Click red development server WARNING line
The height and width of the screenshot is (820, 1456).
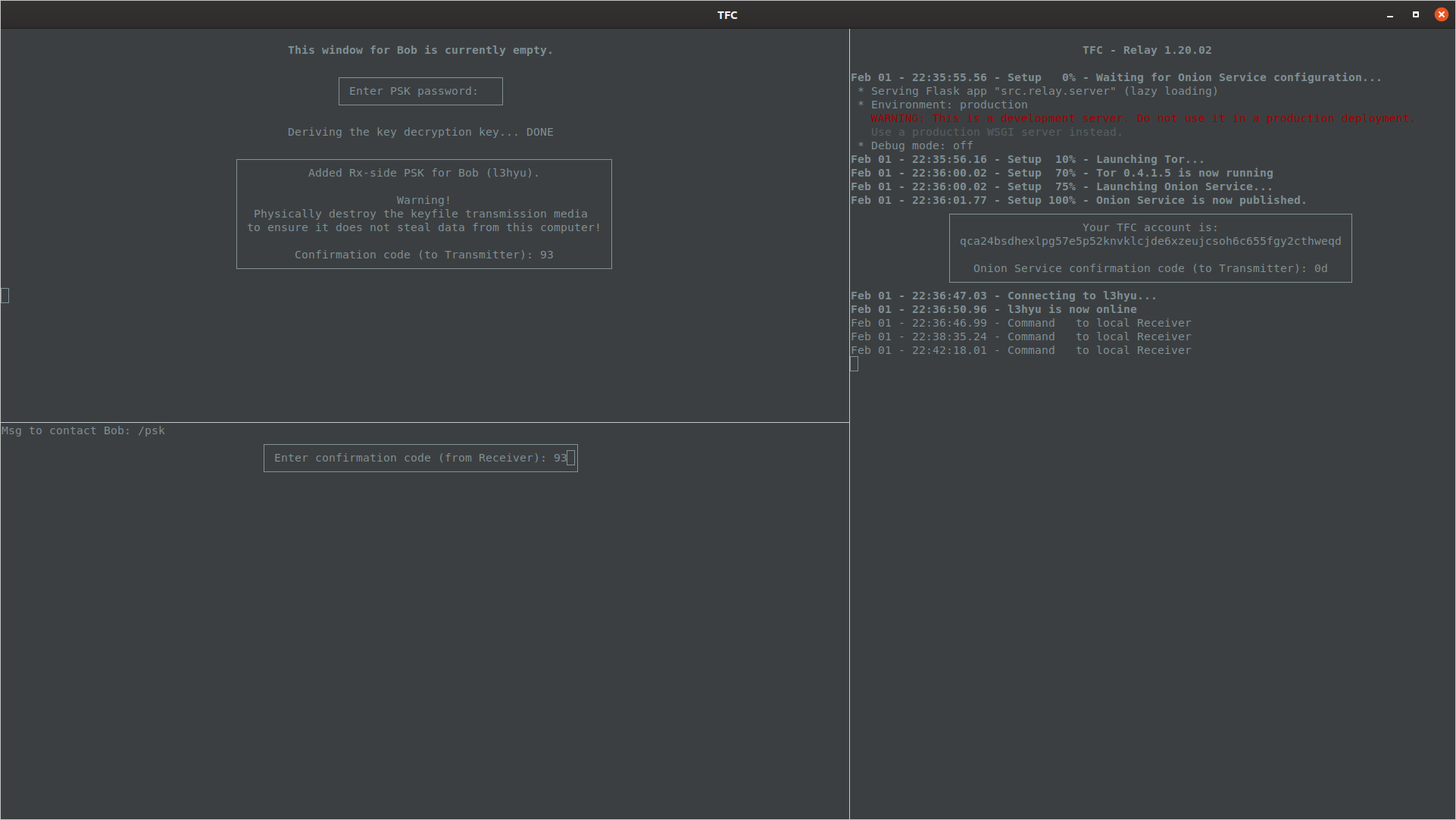1142,118
